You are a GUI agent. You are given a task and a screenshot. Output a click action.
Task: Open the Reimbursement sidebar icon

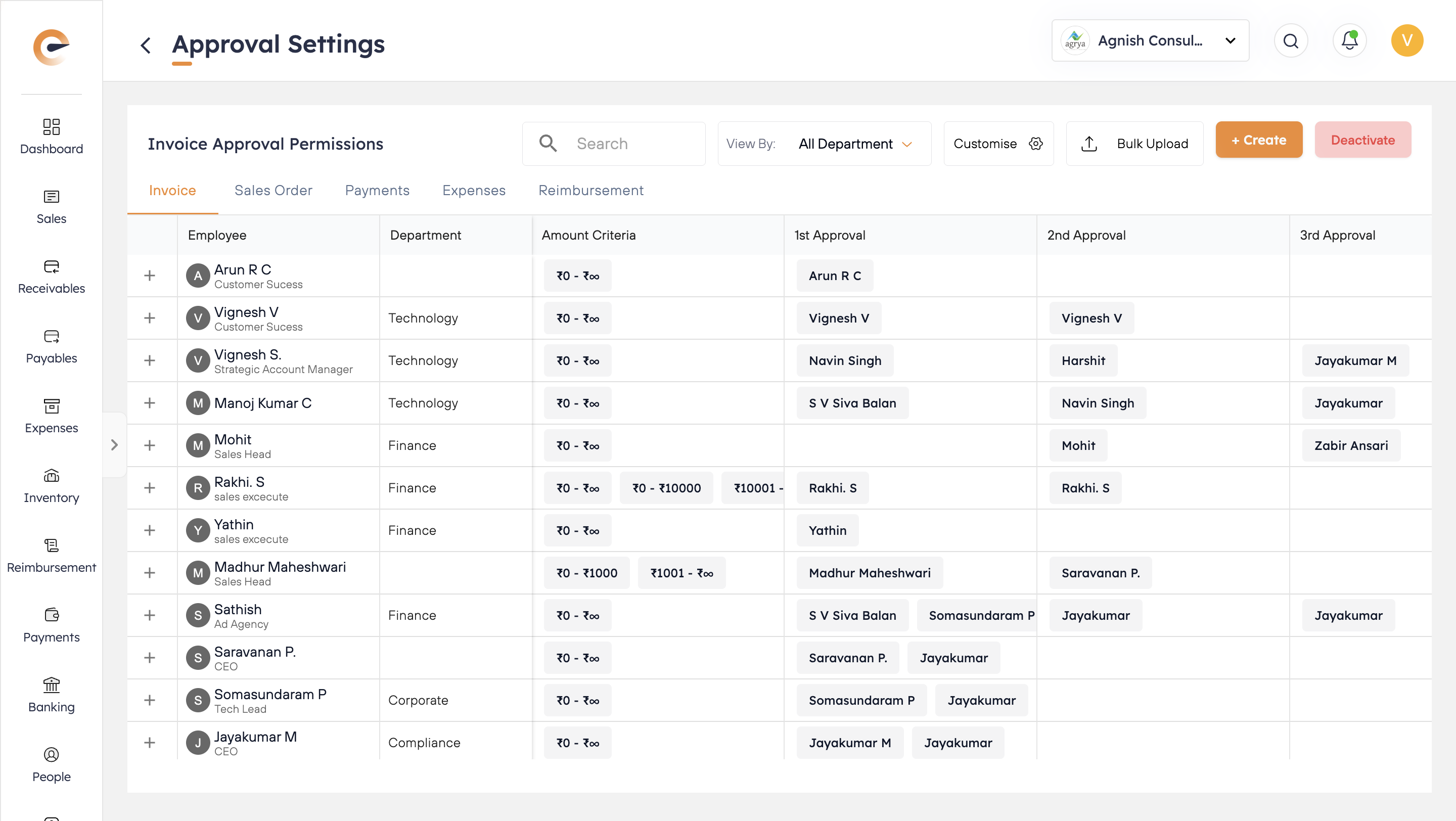point(52,545)
